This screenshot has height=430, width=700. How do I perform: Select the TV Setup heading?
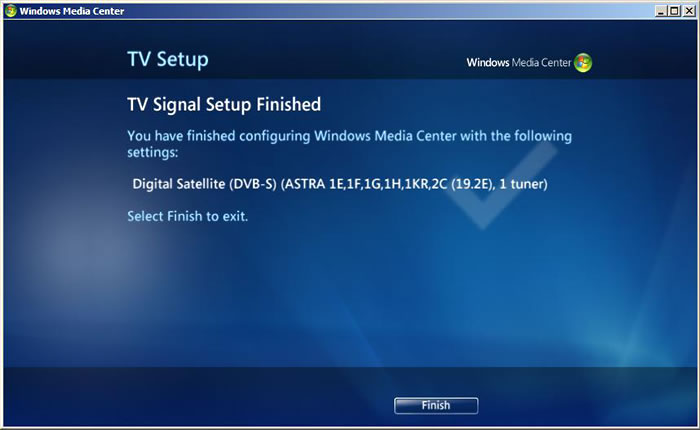pos(168,59)
